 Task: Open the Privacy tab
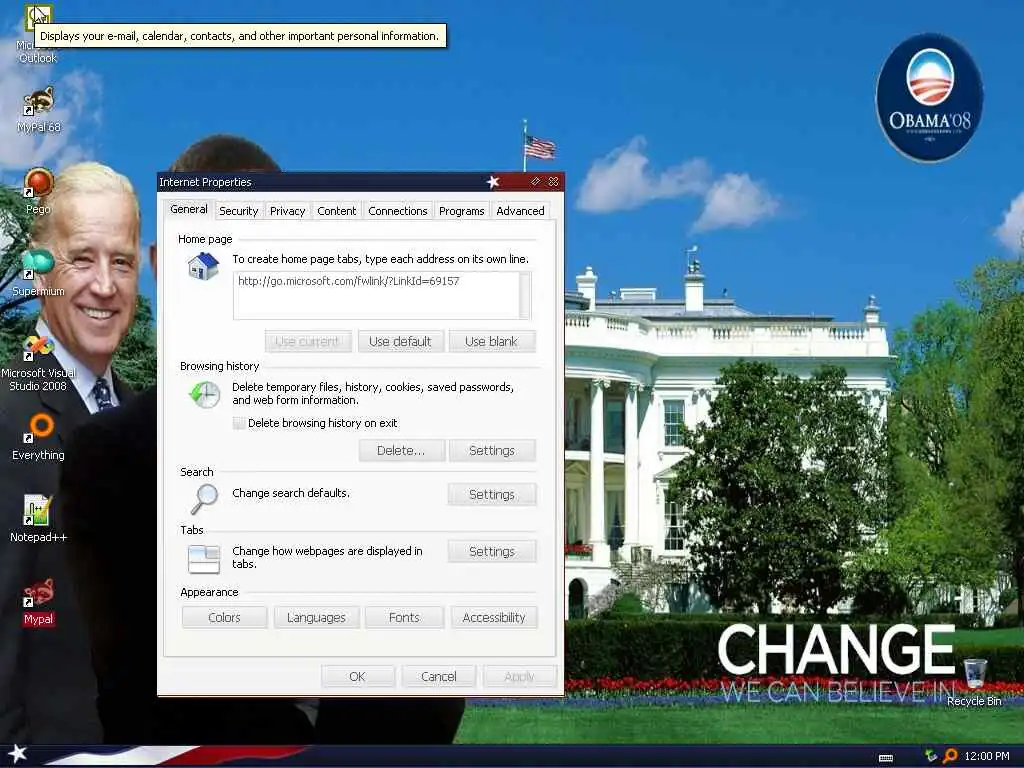click(287, 211)
